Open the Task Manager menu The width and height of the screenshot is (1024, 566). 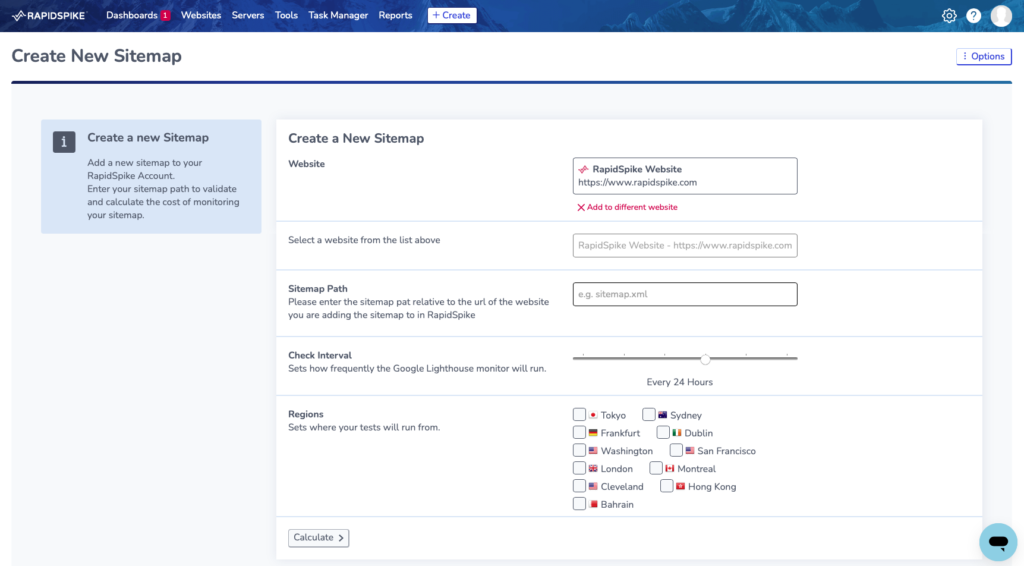[338, 16]
